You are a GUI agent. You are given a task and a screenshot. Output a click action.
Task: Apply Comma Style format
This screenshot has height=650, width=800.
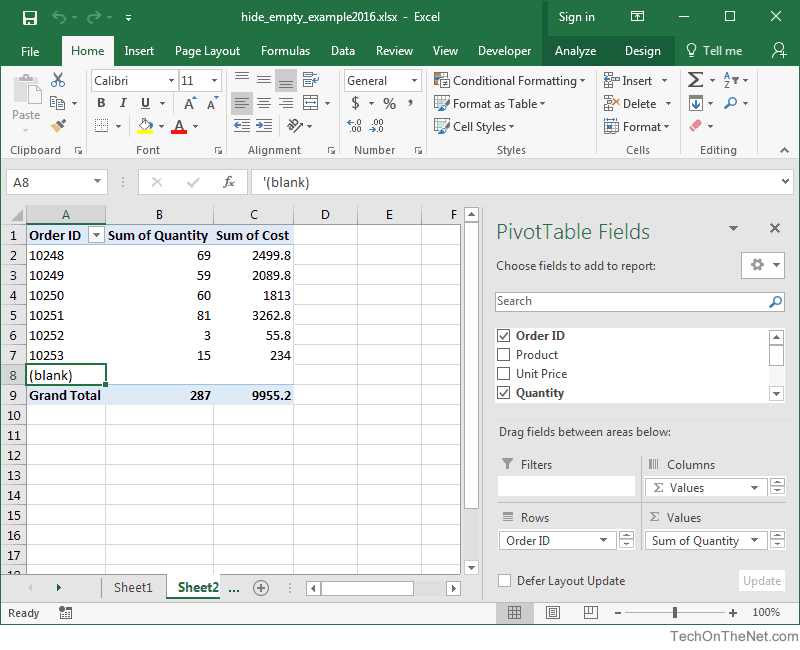(x=410, y=104)
